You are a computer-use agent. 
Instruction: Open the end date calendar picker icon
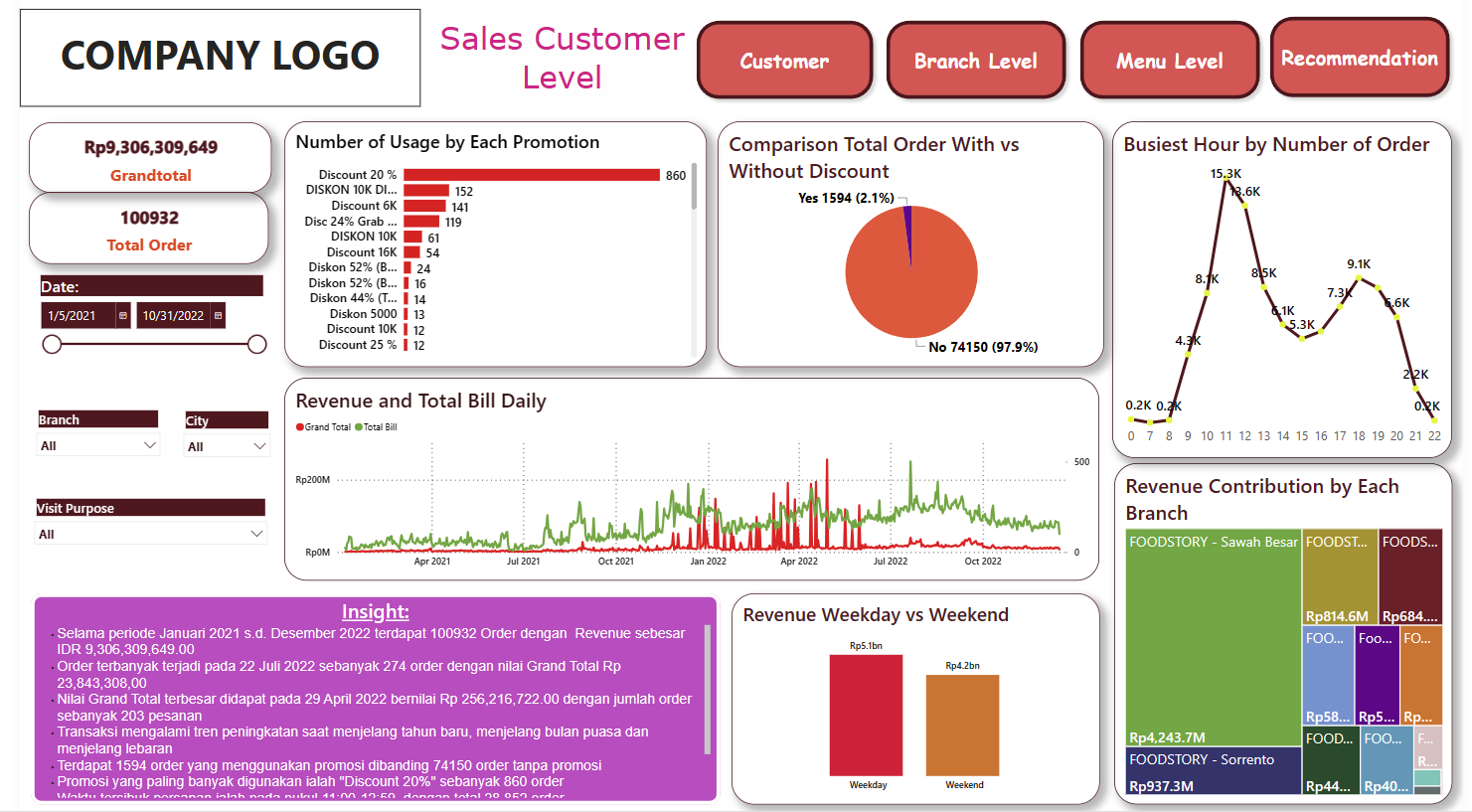(x=218, y=316)
